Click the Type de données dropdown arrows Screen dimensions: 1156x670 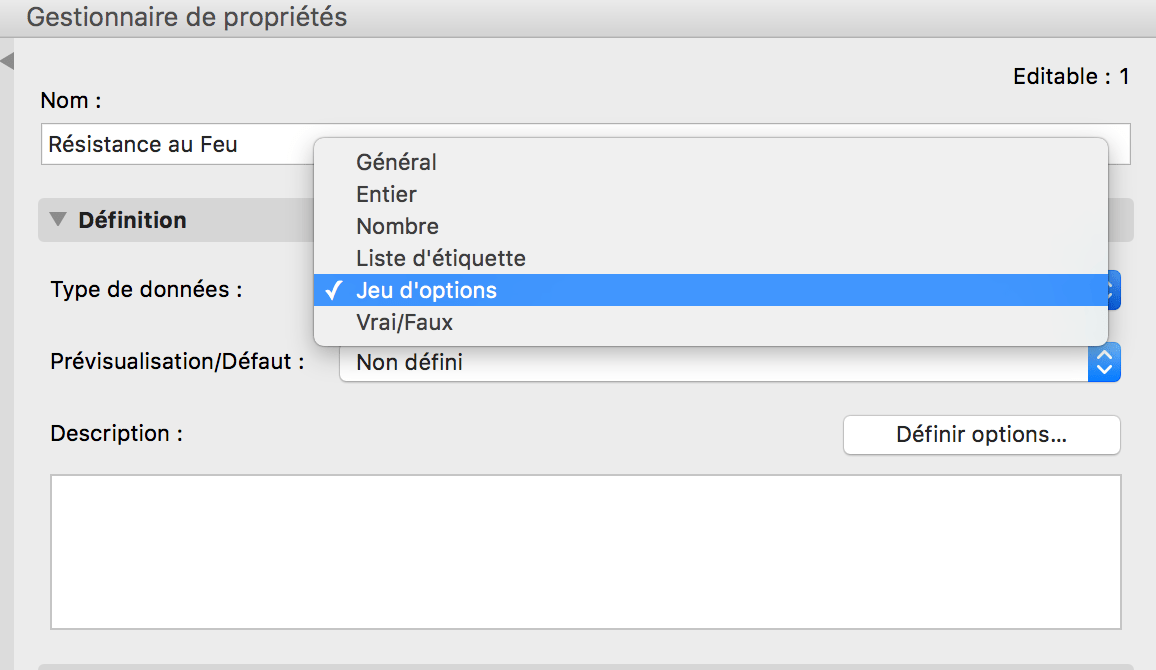1113,291
